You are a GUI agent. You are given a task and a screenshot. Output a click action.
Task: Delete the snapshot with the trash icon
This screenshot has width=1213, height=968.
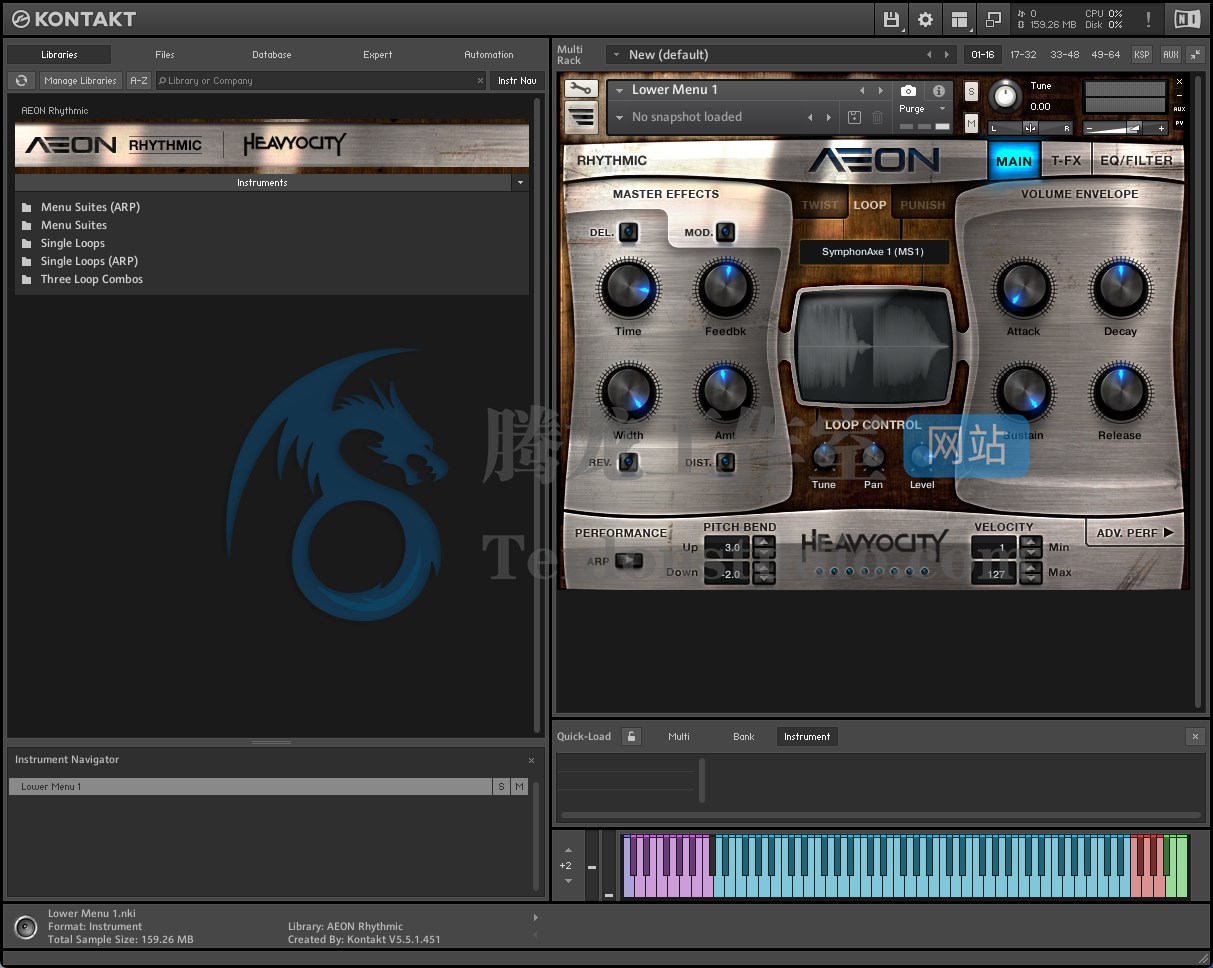(877, 117)
